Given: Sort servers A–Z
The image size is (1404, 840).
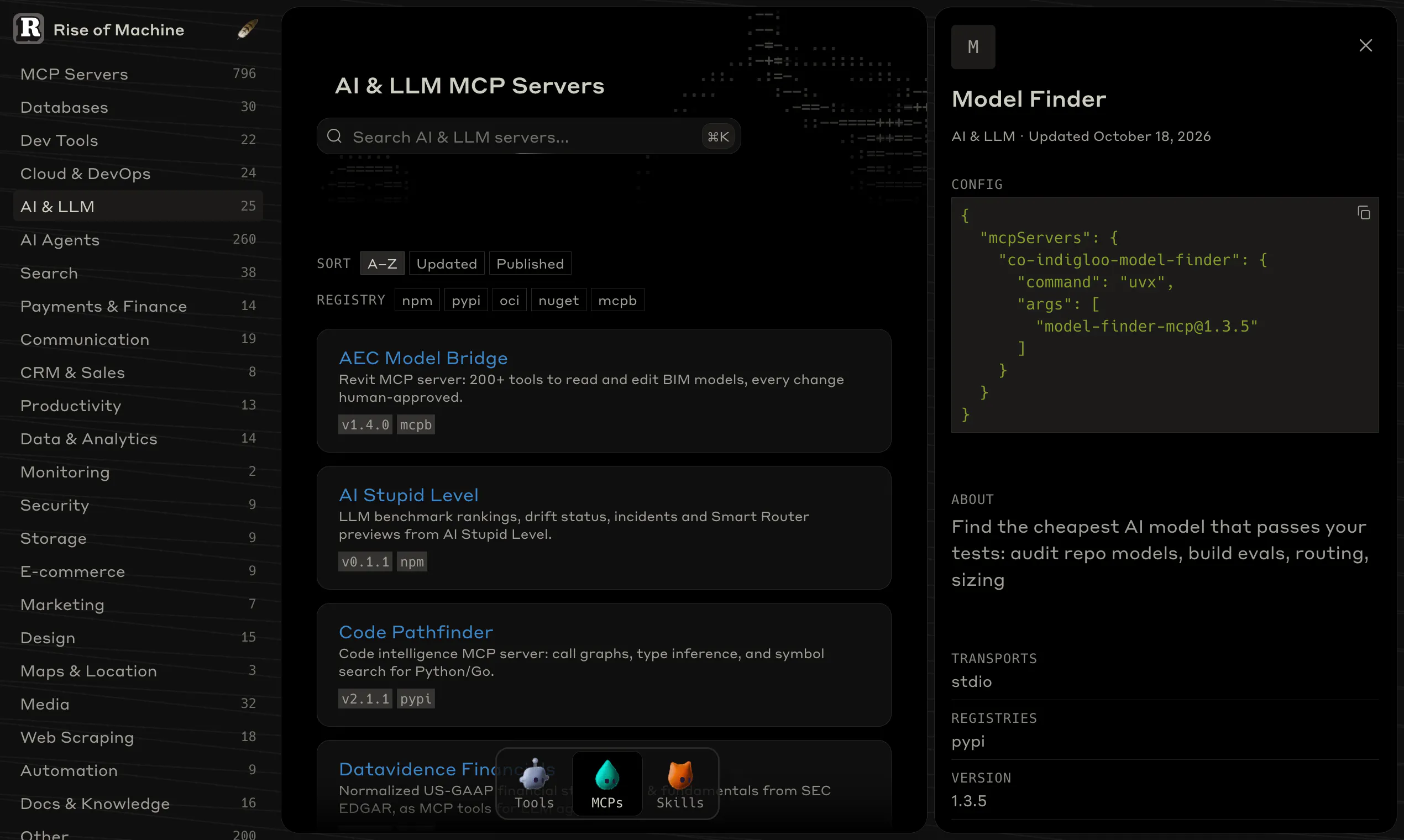Looking at the screenshot, I should (x=382, y=264).
